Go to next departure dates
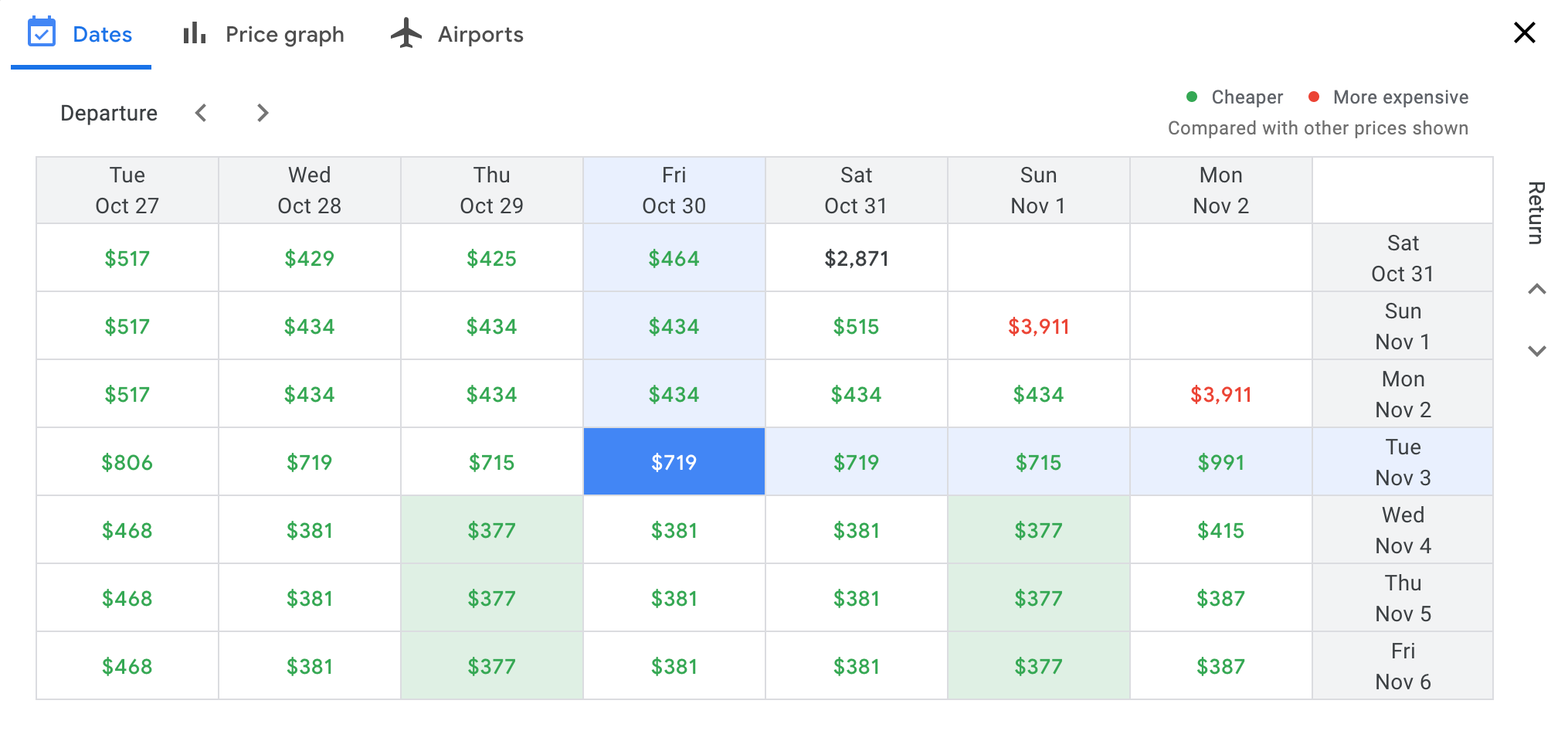The image size is (1568, 731). pos(263,113)
